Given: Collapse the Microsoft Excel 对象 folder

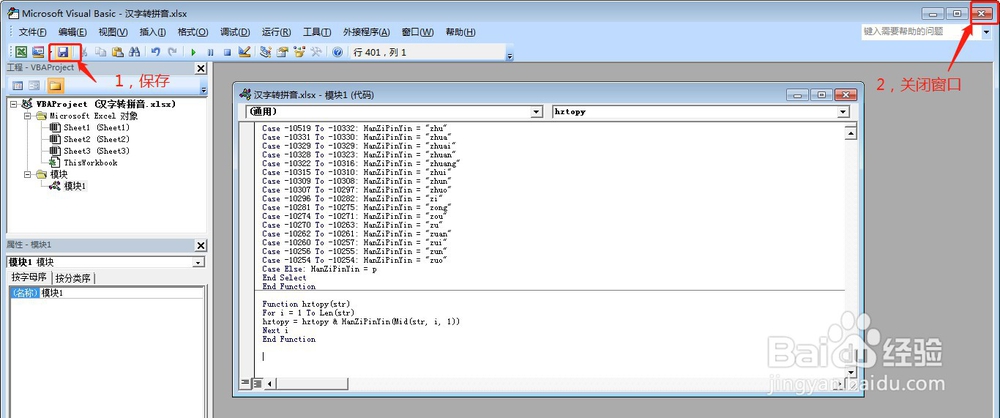Looking at the screenshot, I should point(27,116).
